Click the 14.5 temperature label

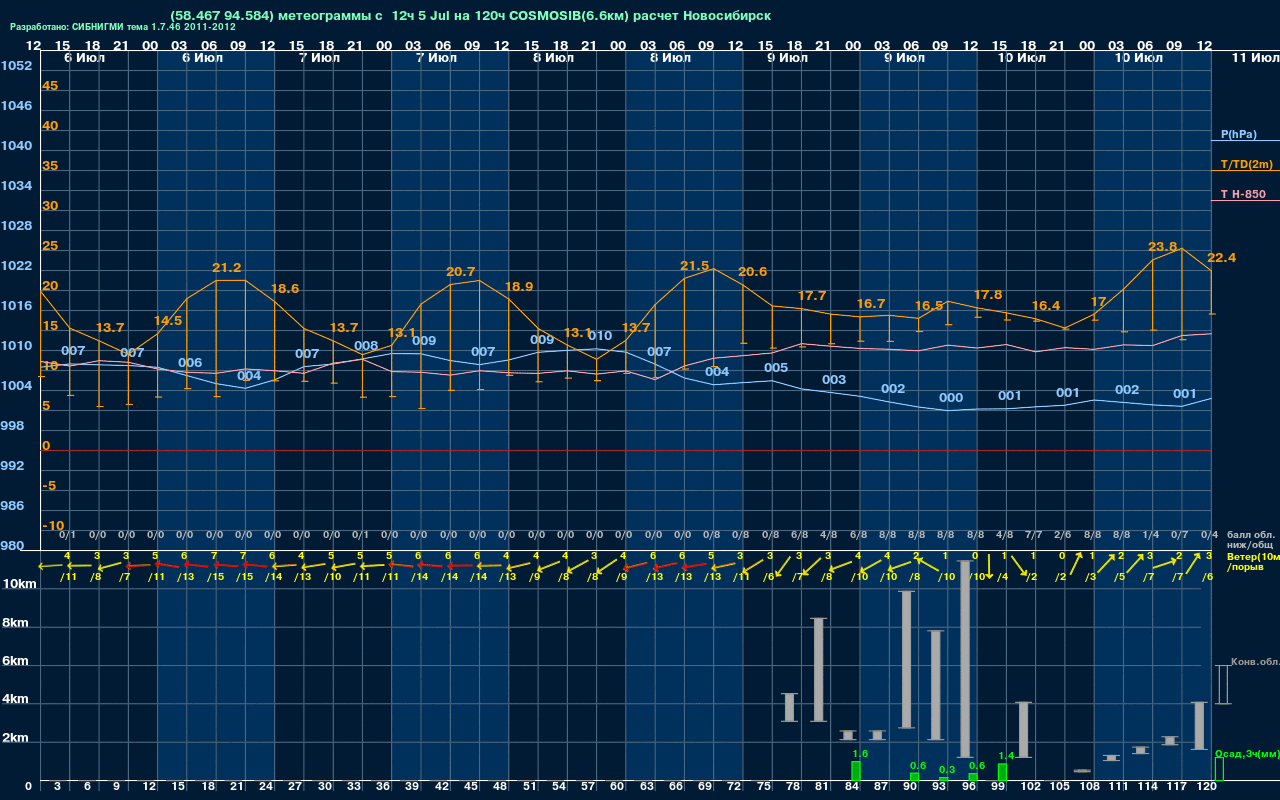point(168,320)
